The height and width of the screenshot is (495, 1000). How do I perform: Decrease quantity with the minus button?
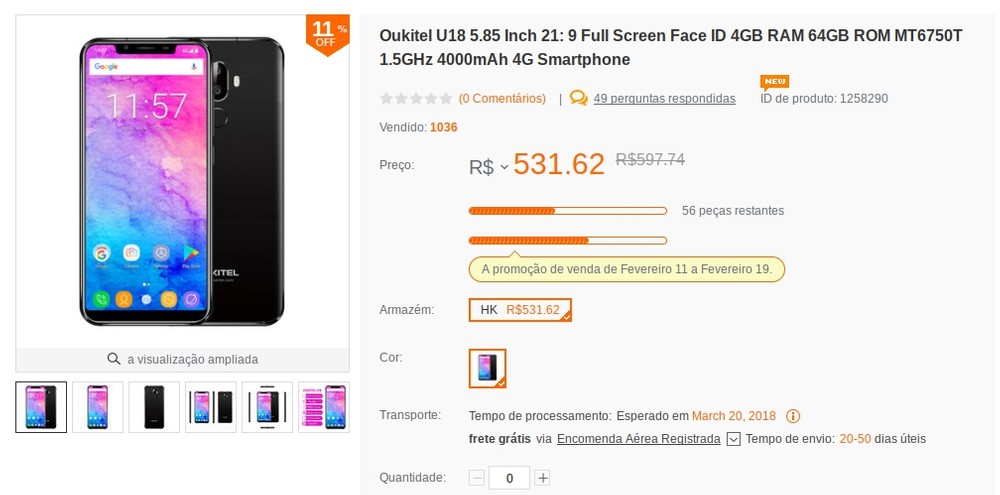(477, 478)
